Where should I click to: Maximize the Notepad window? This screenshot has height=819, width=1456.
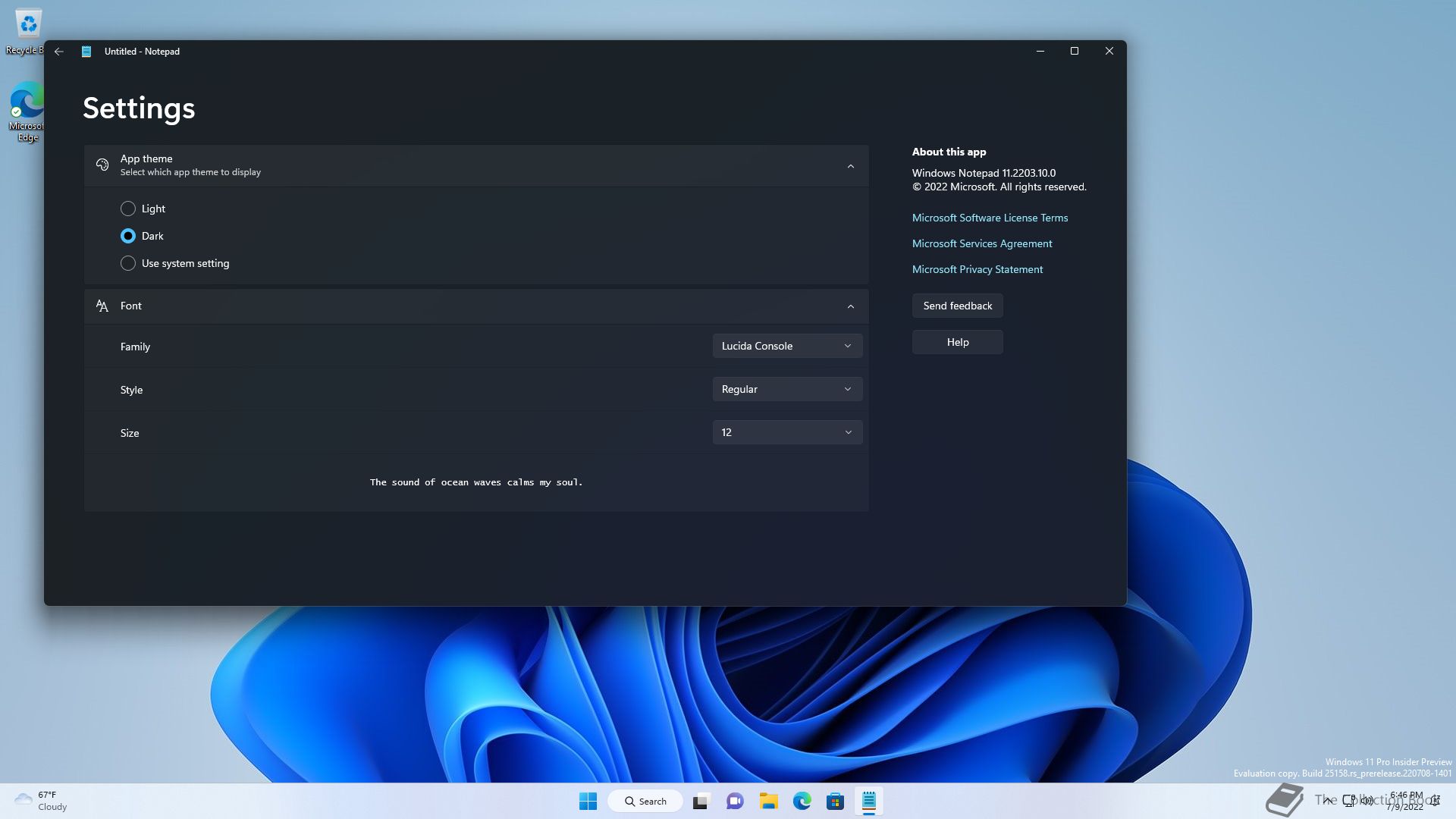point(1075,51)
